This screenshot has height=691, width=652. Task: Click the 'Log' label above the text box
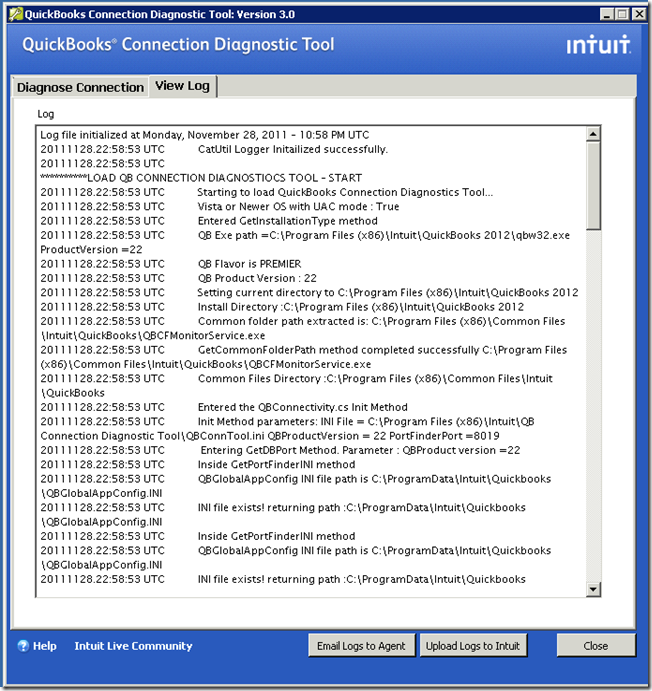click(x=46, y=114)
